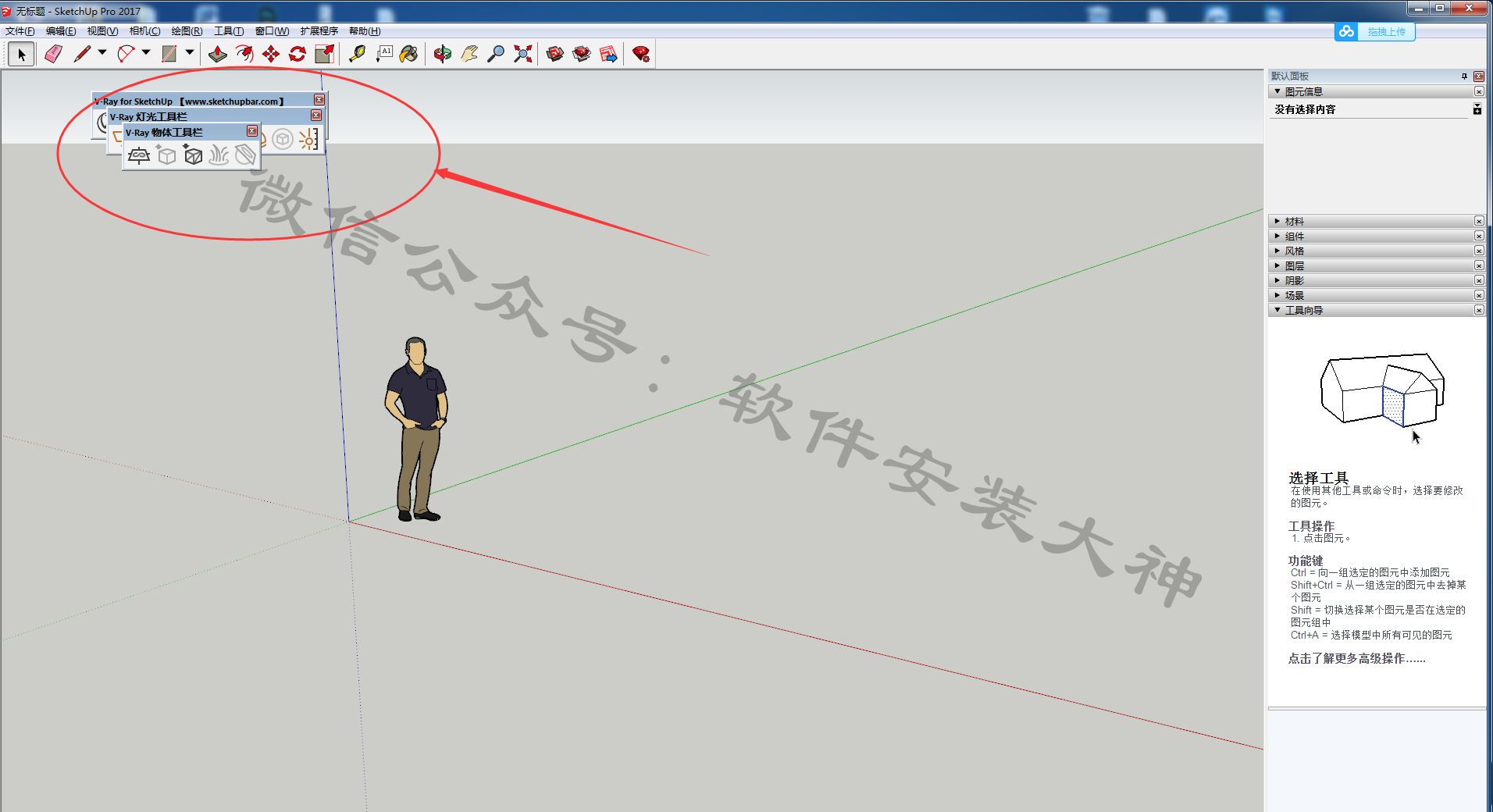Activate the Rotate tool
Screen dimensions: 1493x812
click(x=298, y=54)
